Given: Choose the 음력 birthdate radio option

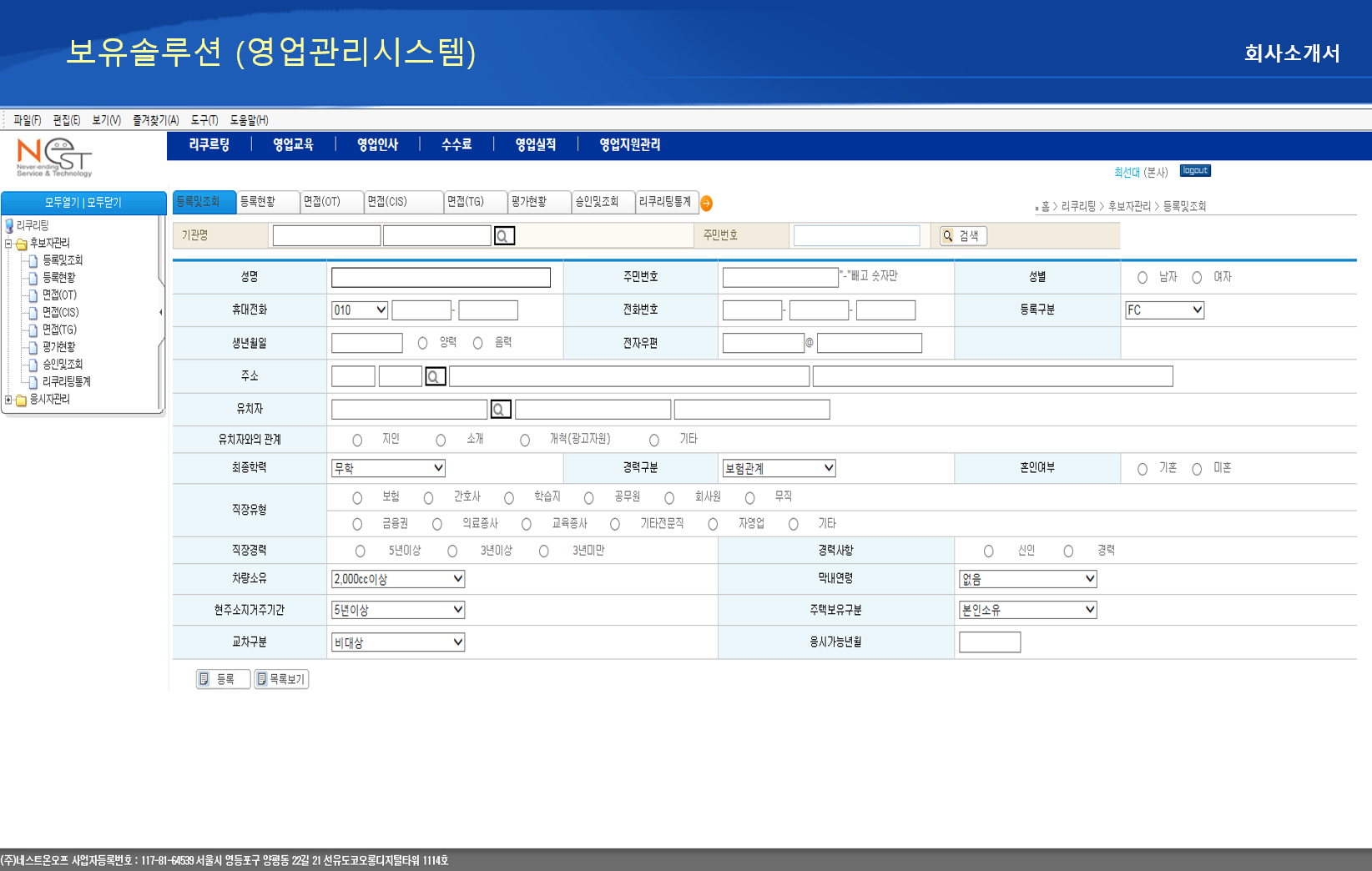Looking at the screenshot, I should tap(477, 342).
